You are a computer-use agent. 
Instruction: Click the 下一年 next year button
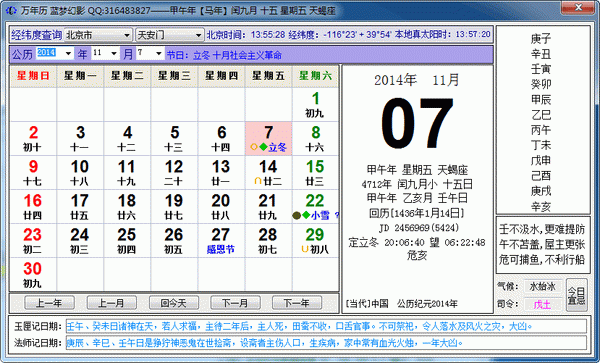tap(297, 303)
